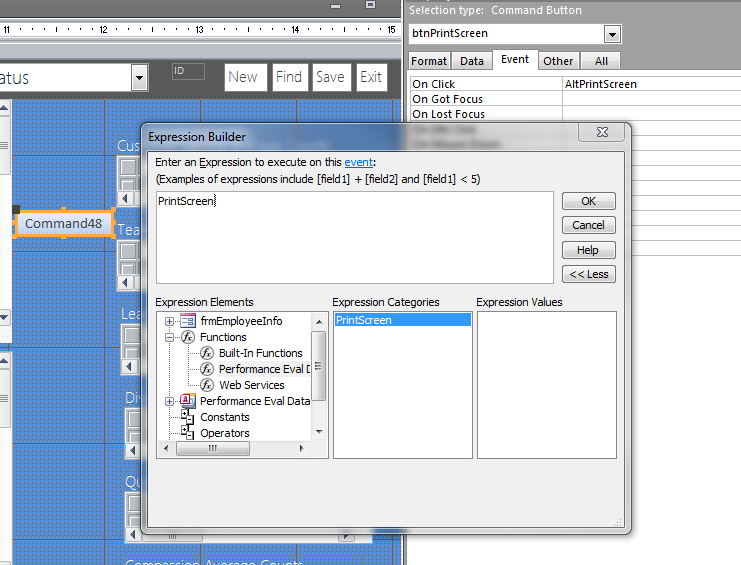Collapse the Functions tree node
Image resolution: width=741 pixels, height=565 pixels.
click(169, 337)
